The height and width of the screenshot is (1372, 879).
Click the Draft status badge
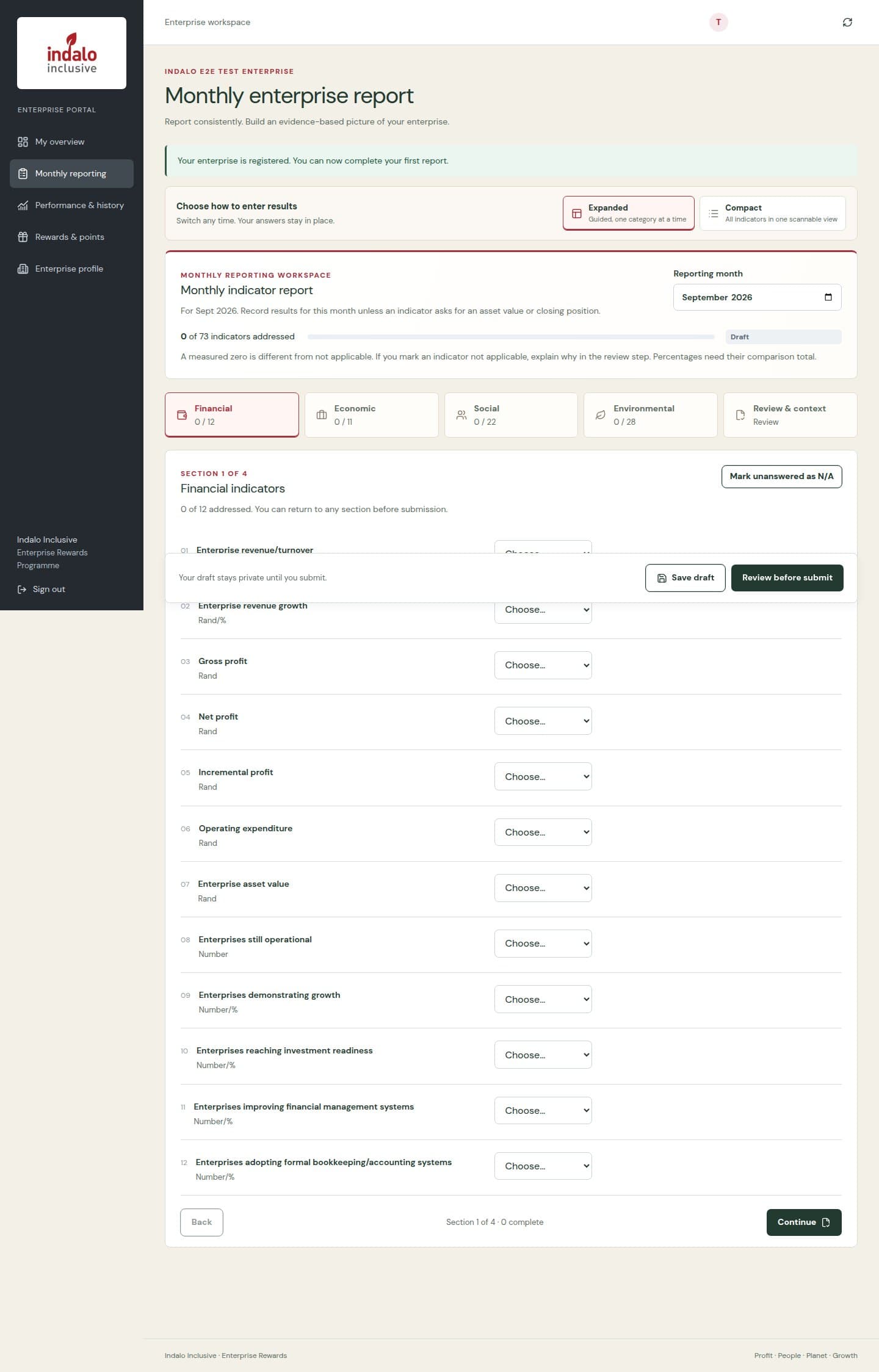[x=783, y=337]
